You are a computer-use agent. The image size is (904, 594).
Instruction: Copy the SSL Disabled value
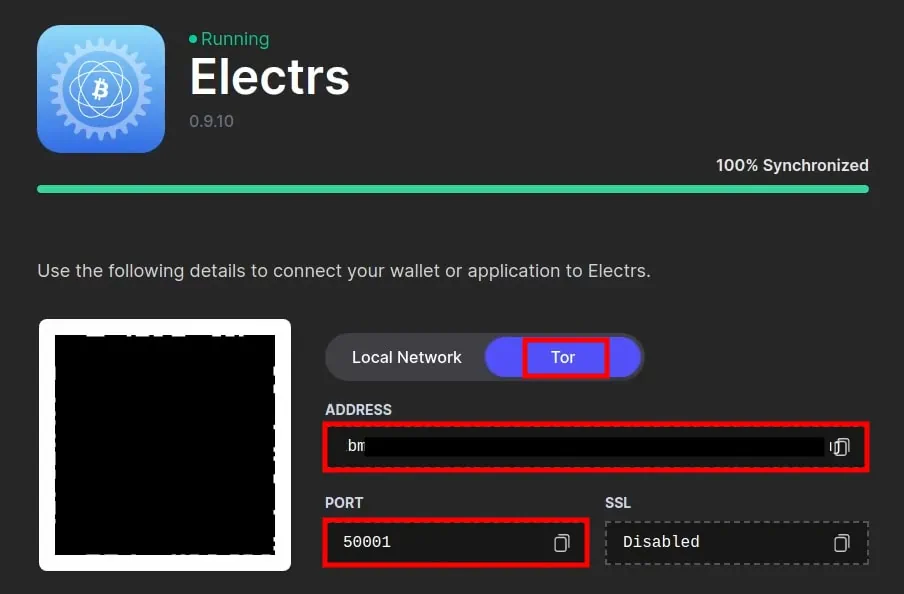click(841, 543)
